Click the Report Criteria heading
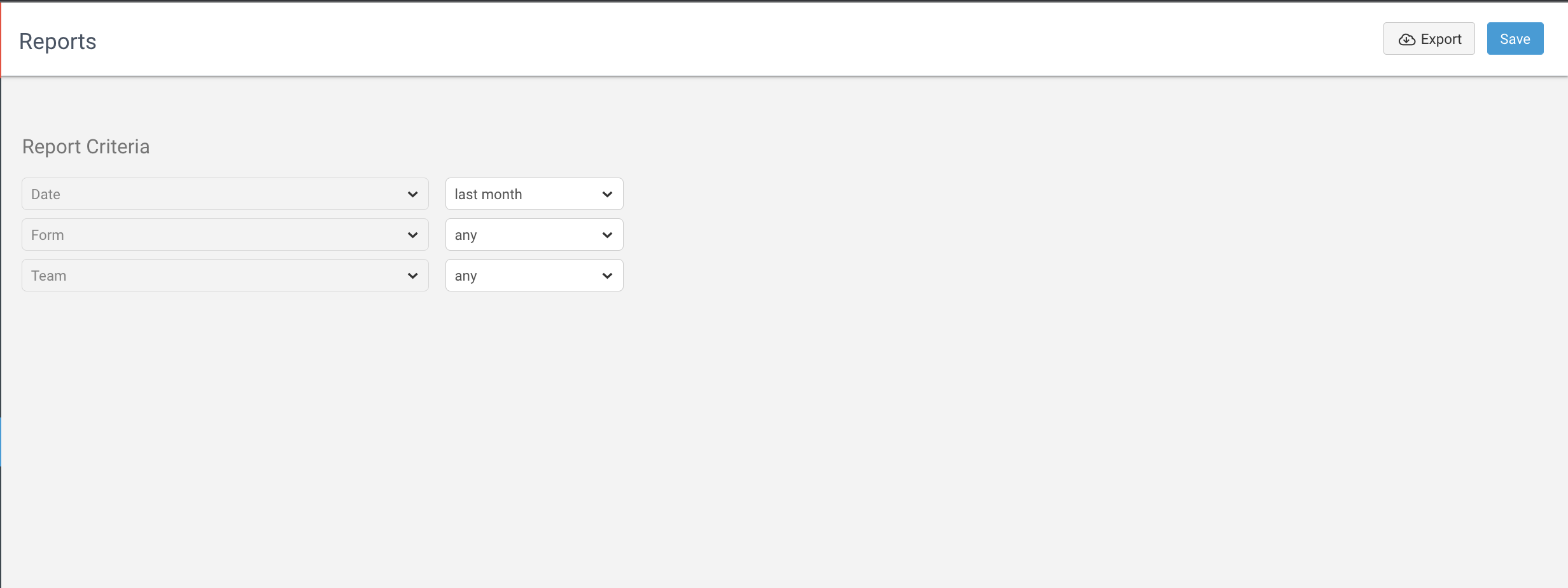This screenshot has height=588, width=1568. click(86, 146)
